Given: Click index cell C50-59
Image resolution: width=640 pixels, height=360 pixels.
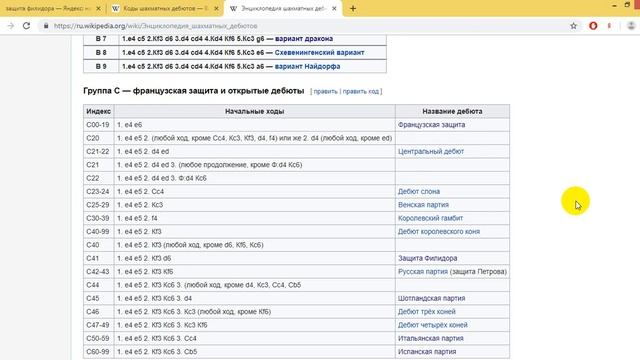Looking at the screenshot, I should click(98, 338).
